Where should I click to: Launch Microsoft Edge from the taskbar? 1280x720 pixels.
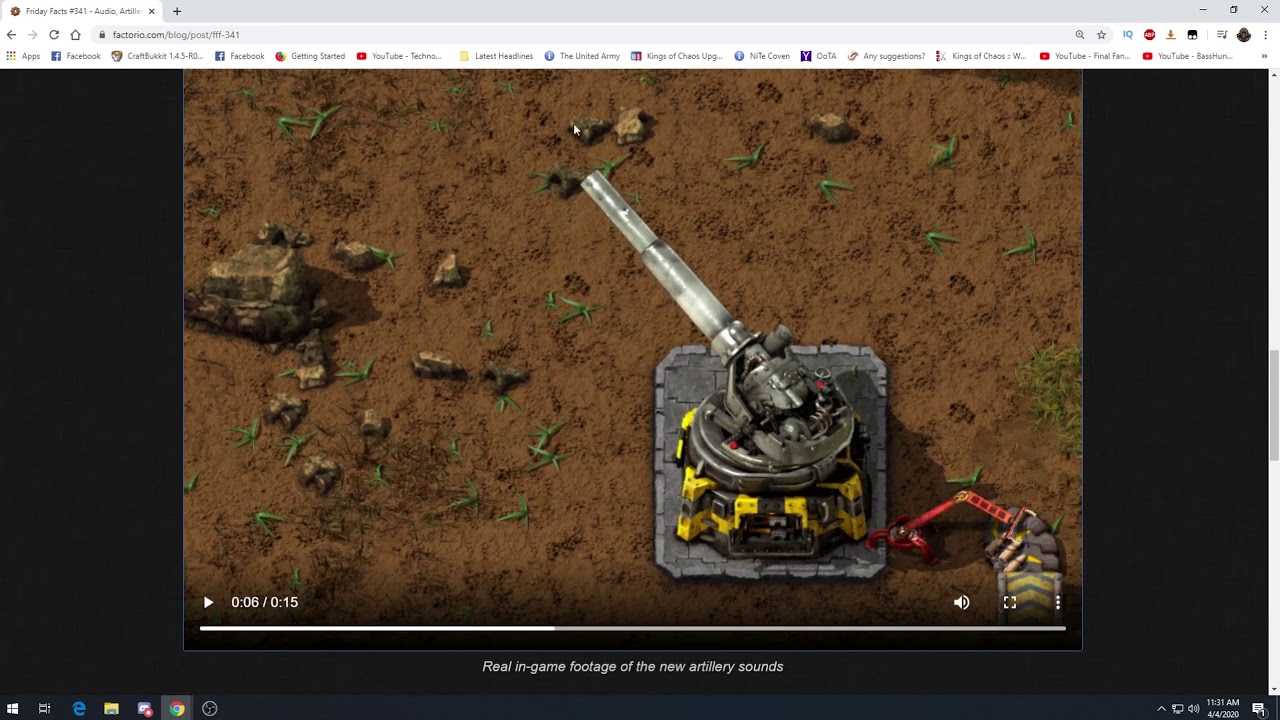(79, 708)
